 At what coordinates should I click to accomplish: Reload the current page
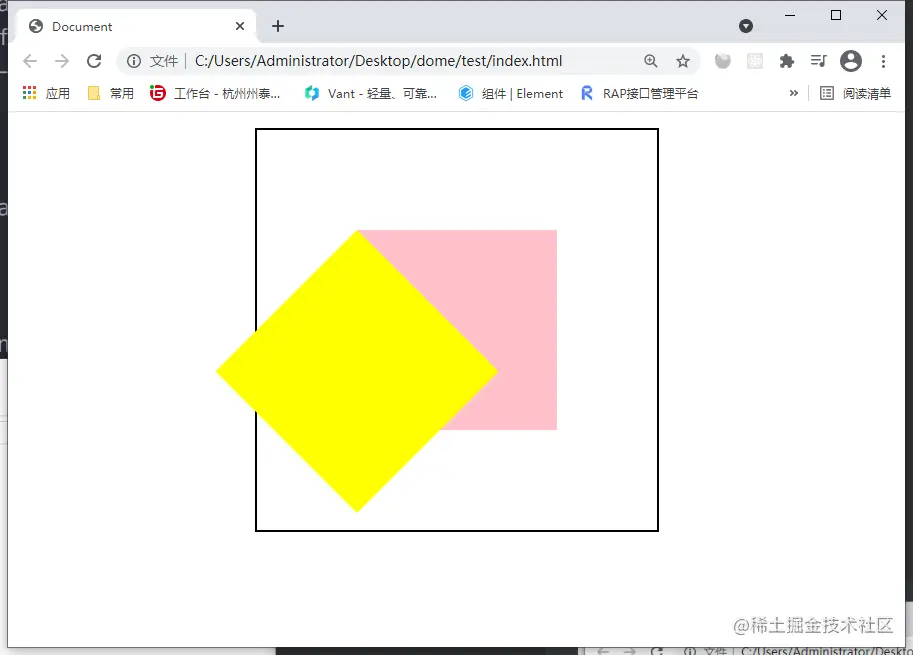[94, 61]
